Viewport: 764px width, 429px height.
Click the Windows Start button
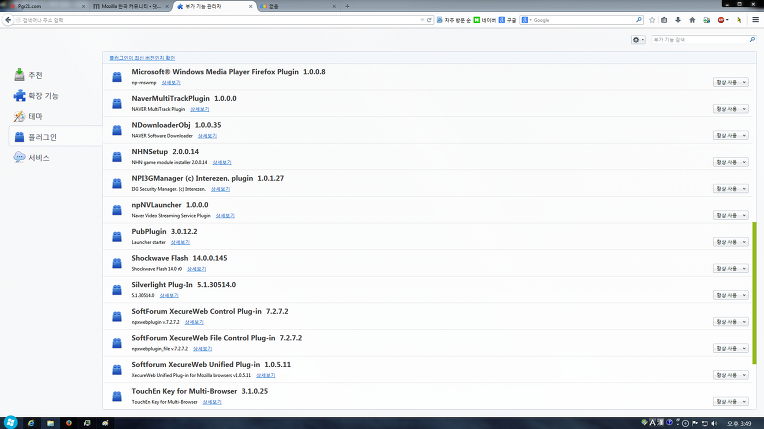click(11, 421)
